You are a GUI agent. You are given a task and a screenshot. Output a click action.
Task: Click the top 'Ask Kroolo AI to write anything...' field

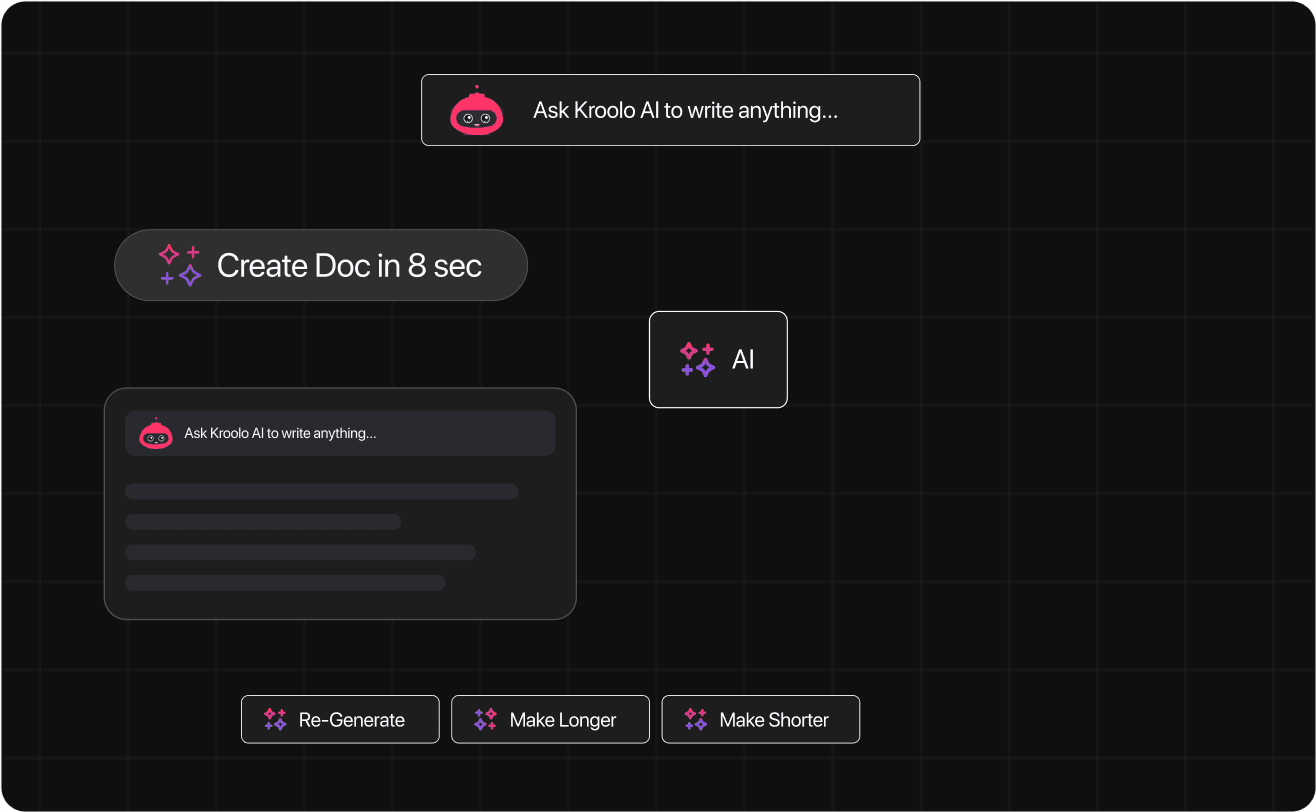[670, 110]
